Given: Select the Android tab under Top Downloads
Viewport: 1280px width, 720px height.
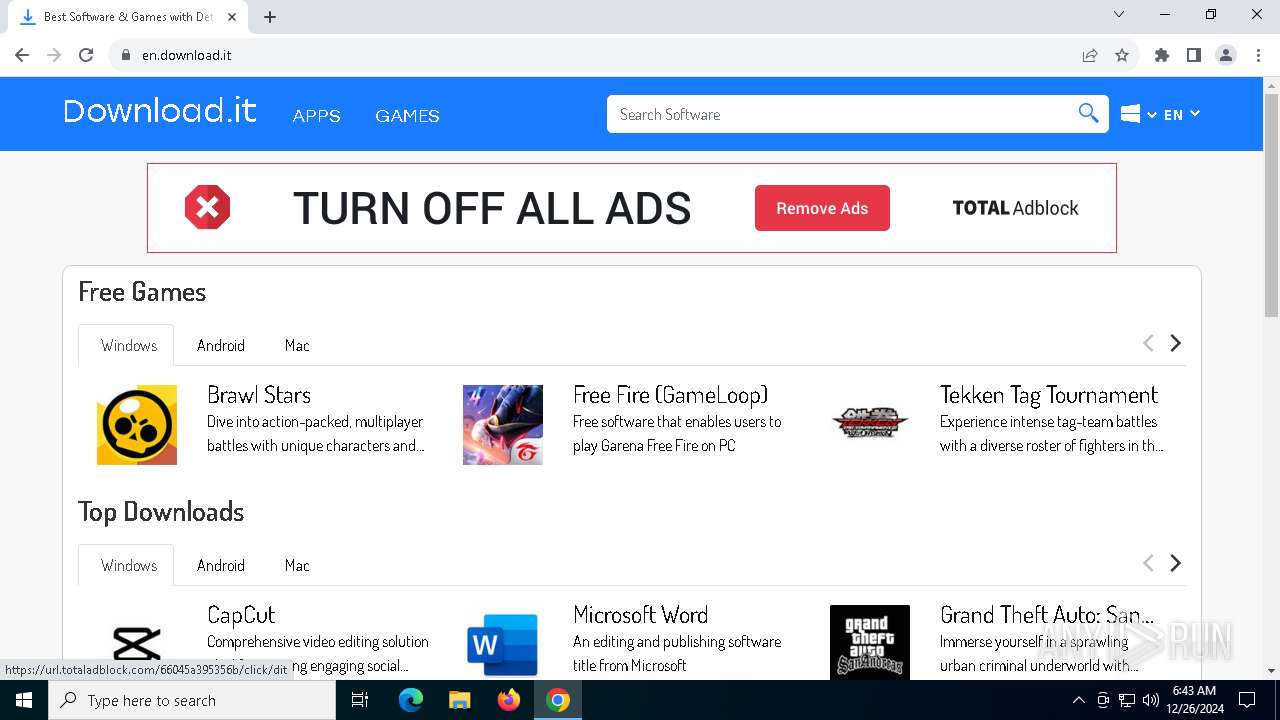Looking at the screenshot, I should click(220, 565).
